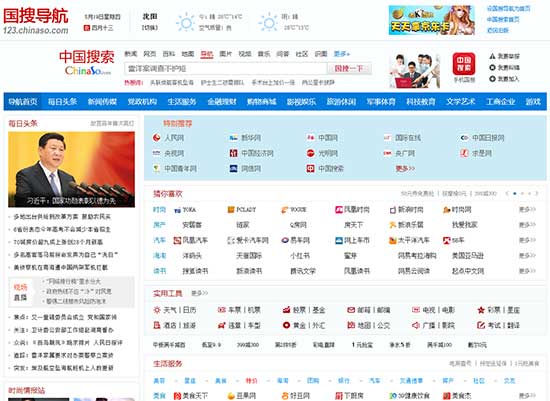Click the 邮箱 envelope icon
Viewport: 550px width, 401px height.
tap(351, 310)
